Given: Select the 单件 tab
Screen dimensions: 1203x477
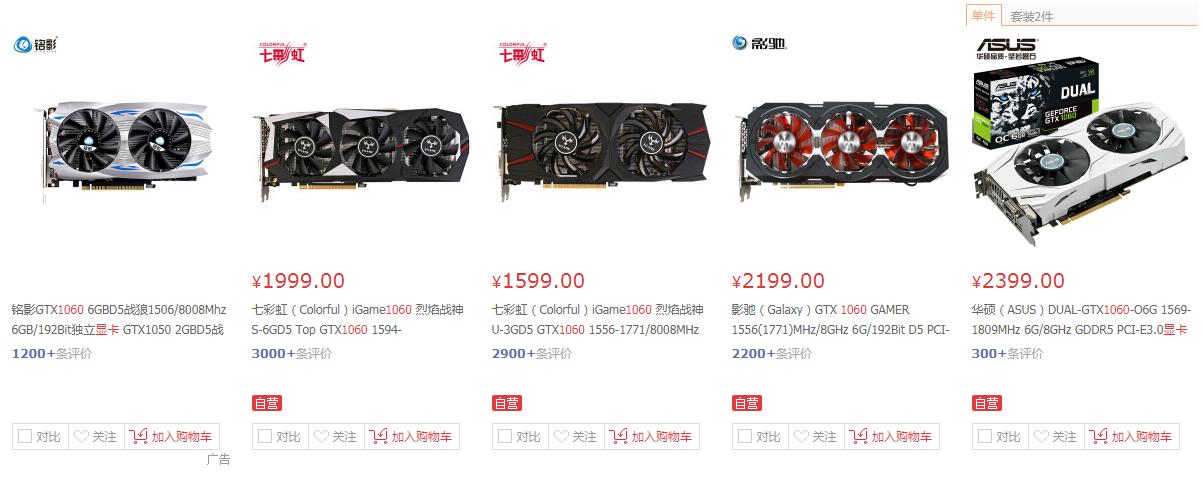Looking at the screenshot, I should pos(983,15).
